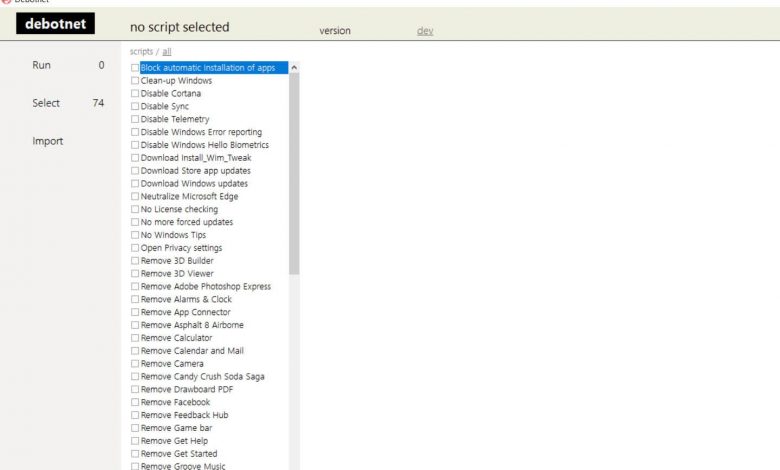Viewport: 780px width, 470px height.
Task: Select the Remove Calendar and Mail row
Action: click(192, 351)
